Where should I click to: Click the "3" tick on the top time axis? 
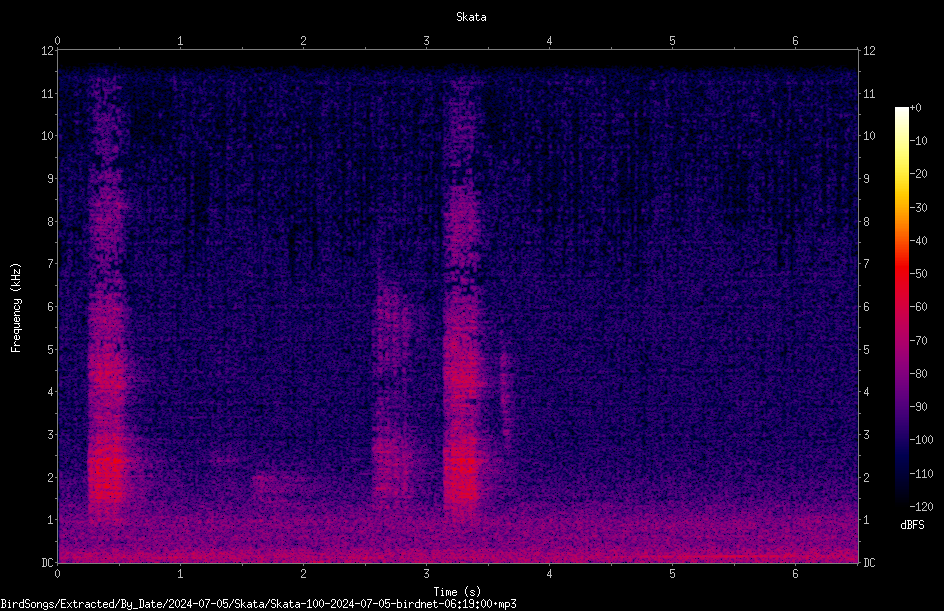[426, 41]
